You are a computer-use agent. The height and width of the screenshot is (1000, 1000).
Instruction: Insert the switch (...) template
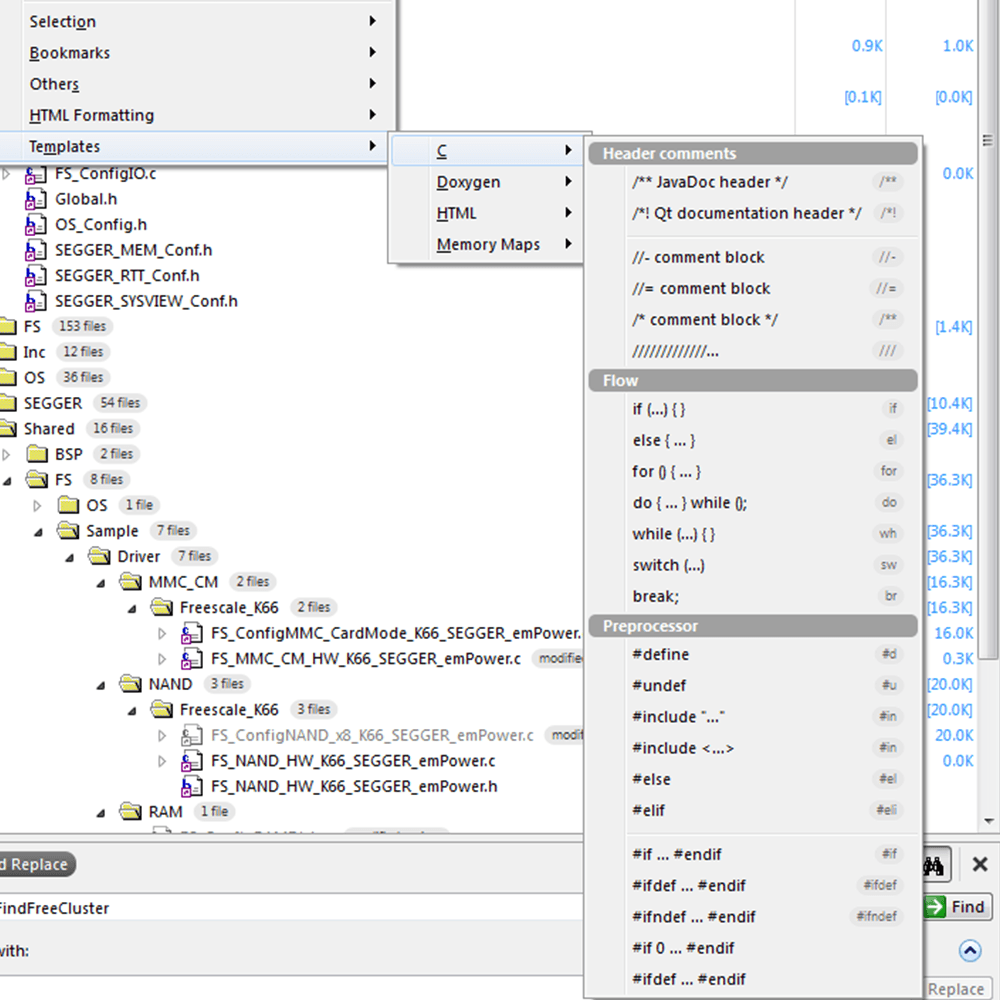[668, 565]
